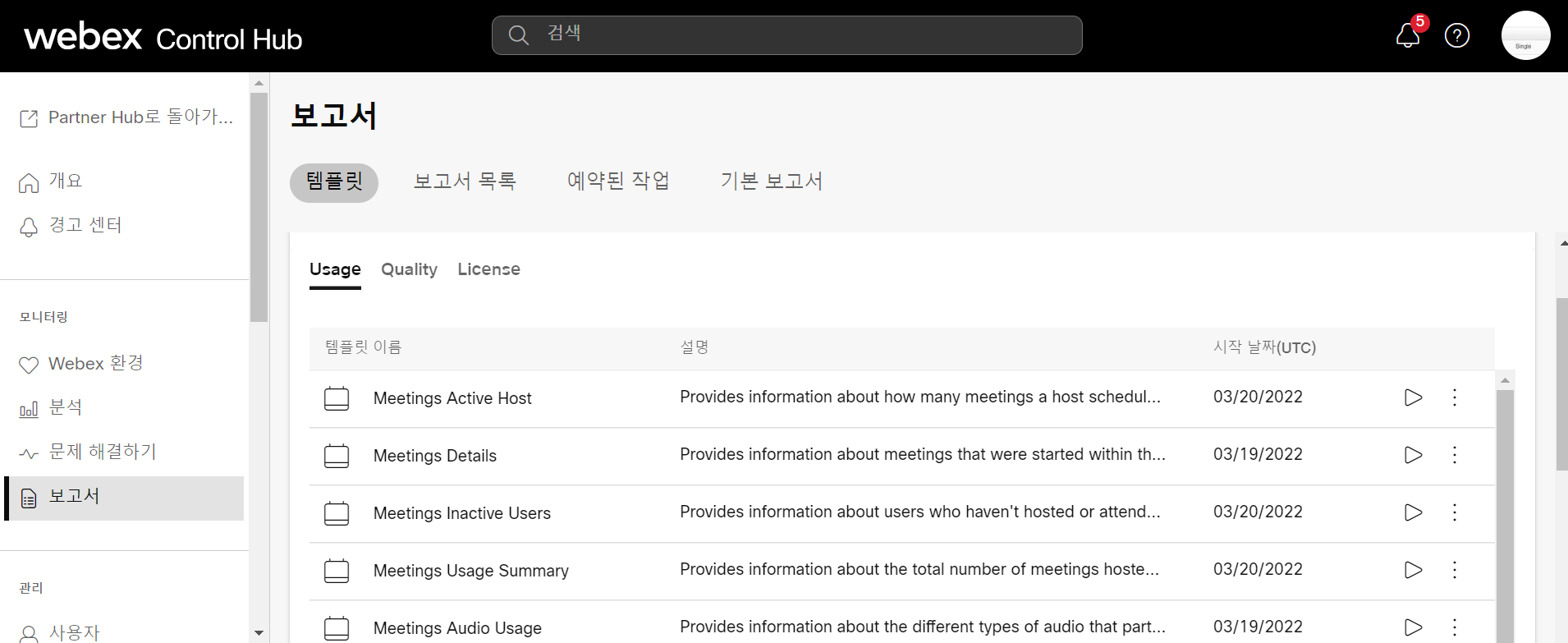Switch to Quality sub-tab
This screenshot has width=1568, height=643.
[x=409, y=269]
